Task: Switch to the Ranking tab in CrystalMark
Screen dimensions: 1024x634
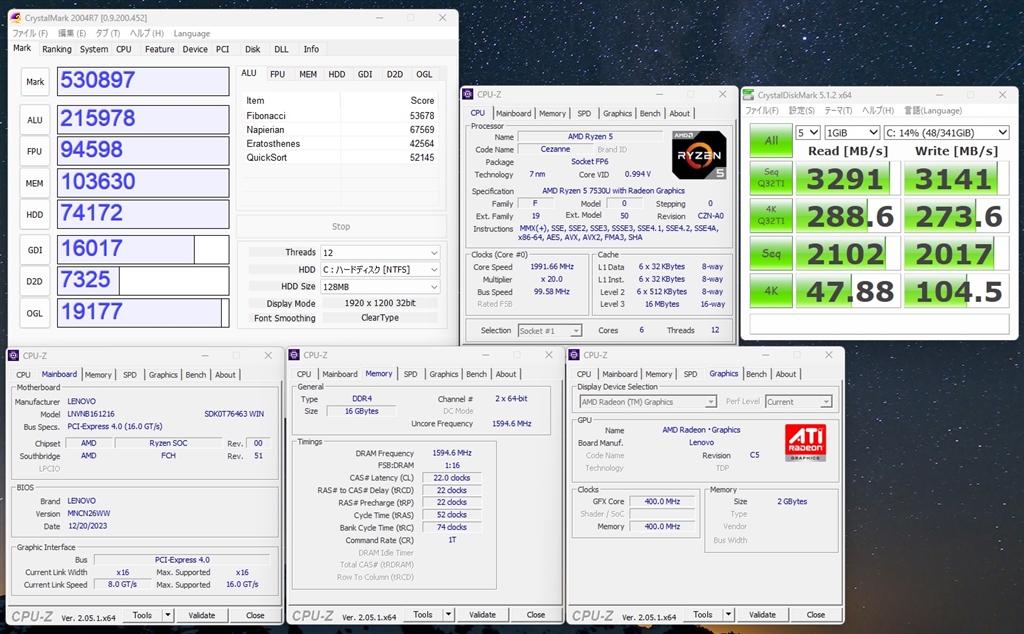Action: (x=56, y=49)
